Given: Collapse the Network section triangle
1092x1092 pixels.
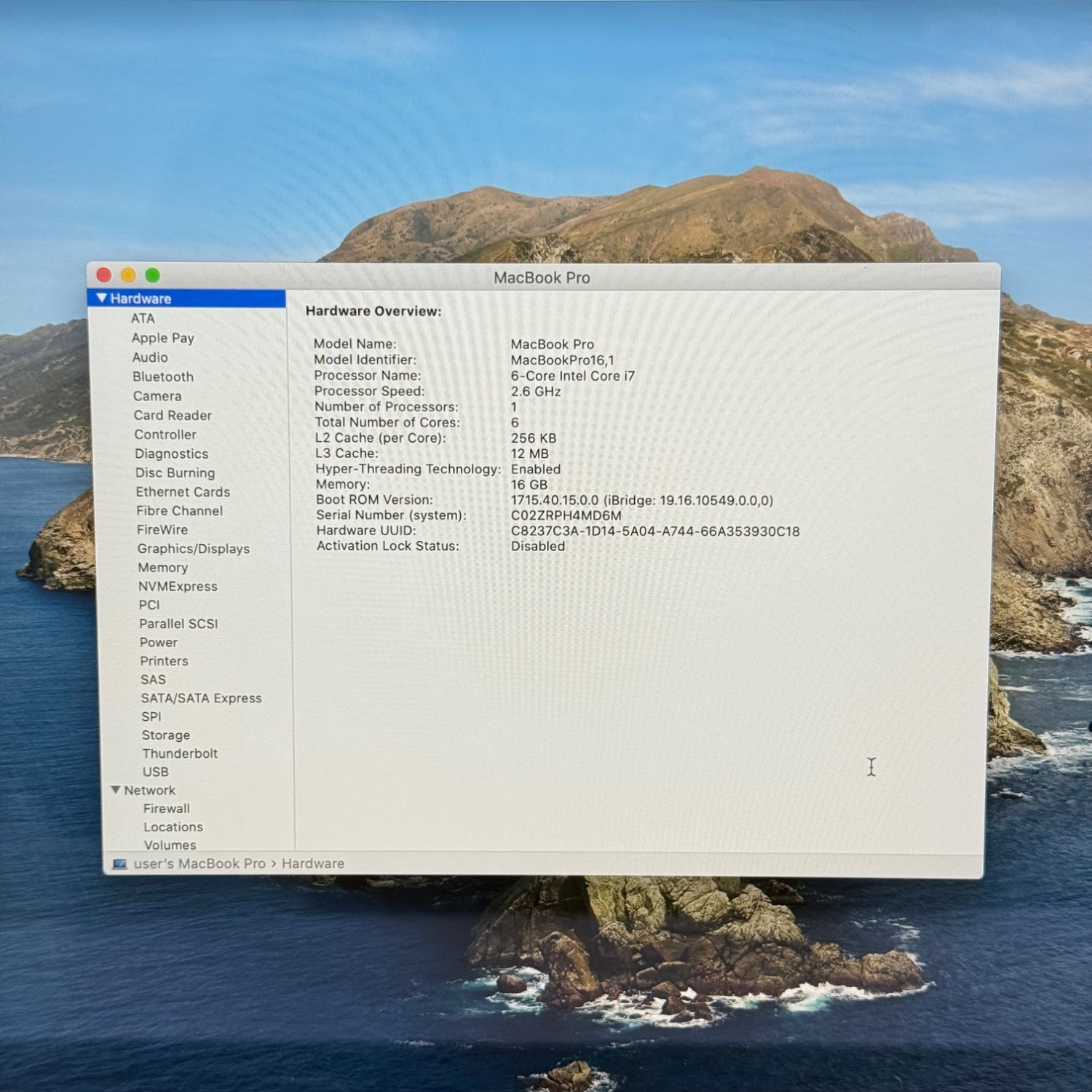Looking at the screenshot, I should click(116, 790).
